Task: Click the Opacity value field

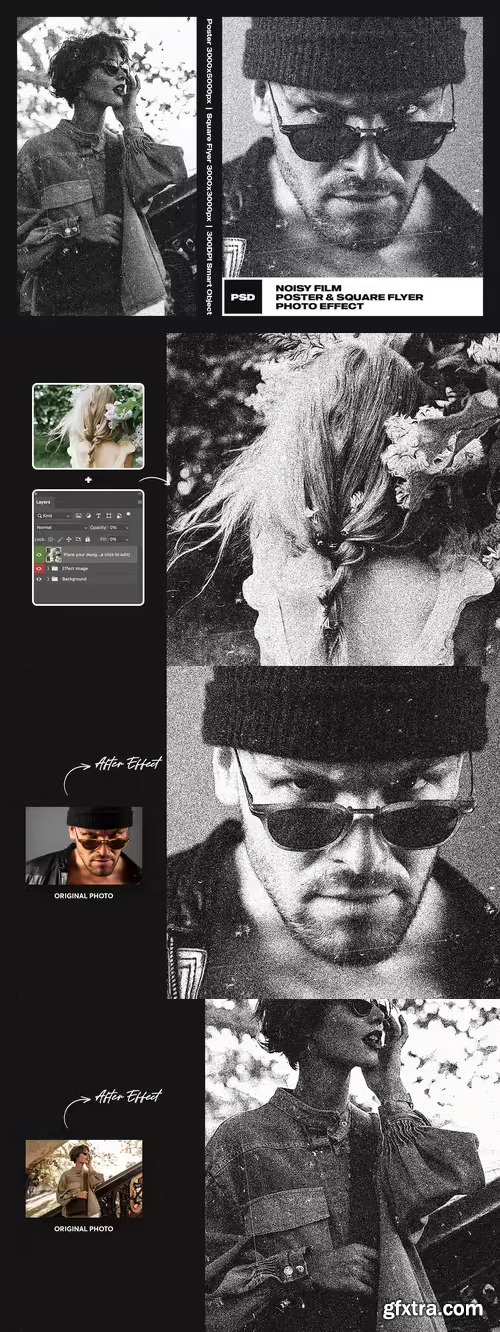Action: (x=114, y=528)
